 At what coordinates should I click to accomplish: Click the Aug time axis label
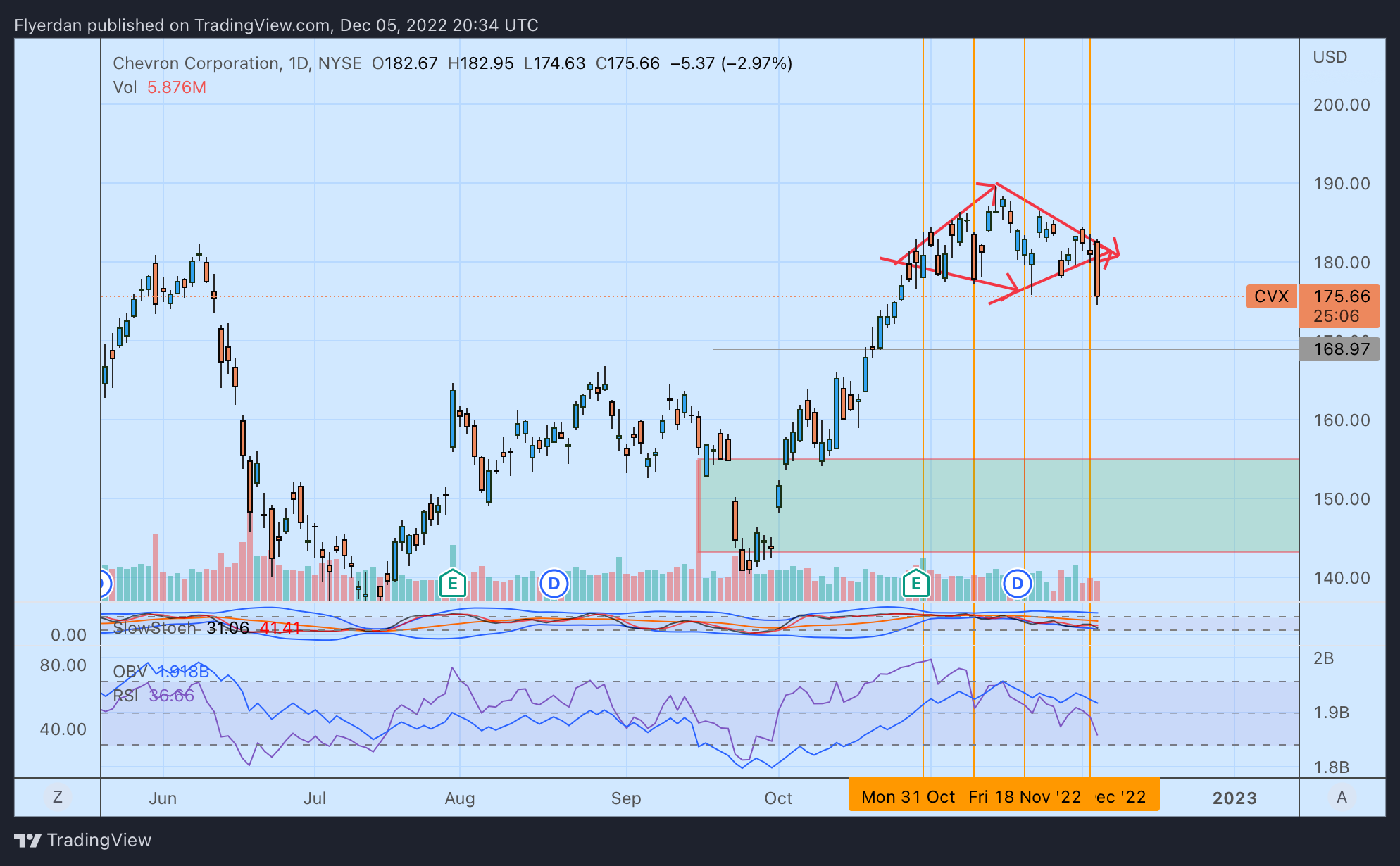point(460,798)
